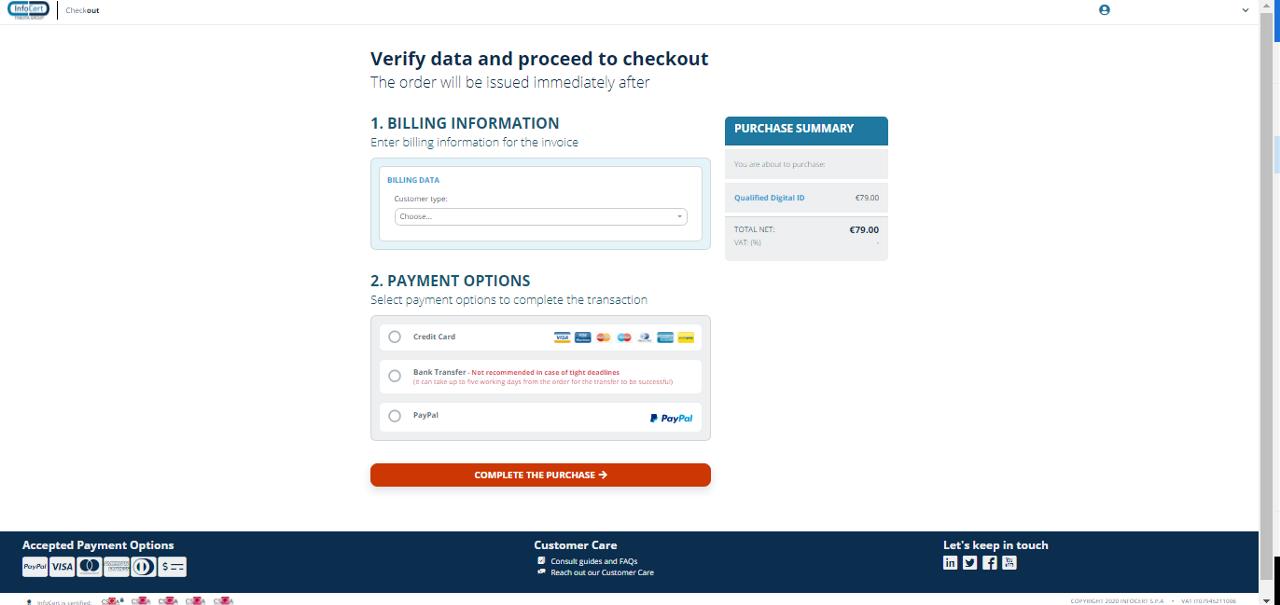1280x605 pixels.
Task: Click the Twitter icon in the footer
Action: 969,562
